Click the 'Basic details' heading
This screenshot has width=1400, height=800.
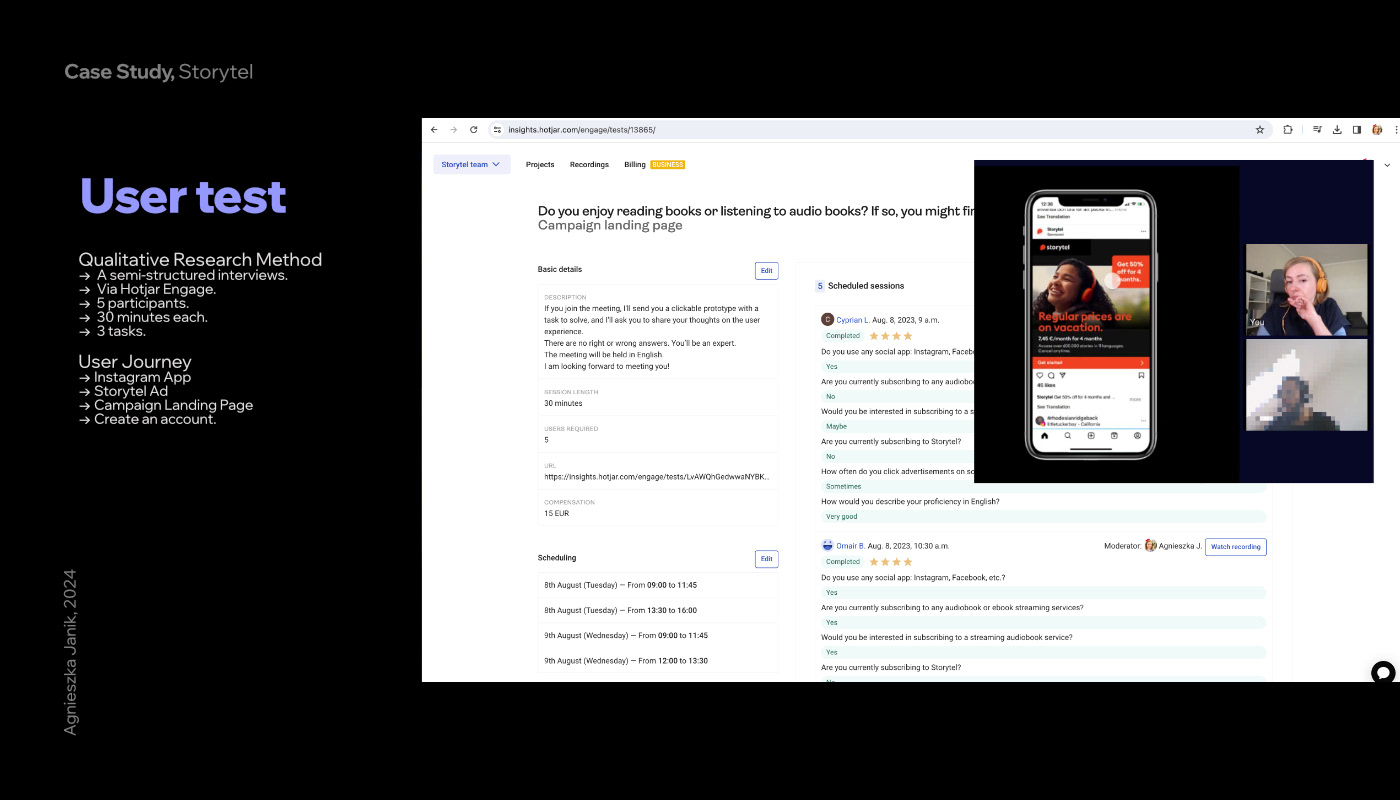(x=560, y=269)
